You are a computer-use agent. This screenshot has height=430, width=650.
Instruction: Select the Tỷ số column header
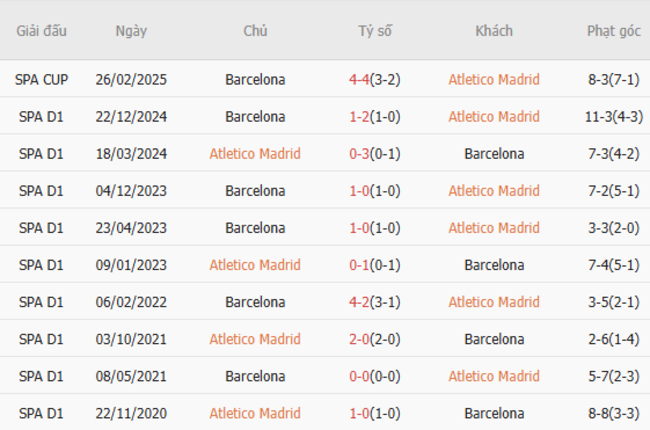[375, 31]
